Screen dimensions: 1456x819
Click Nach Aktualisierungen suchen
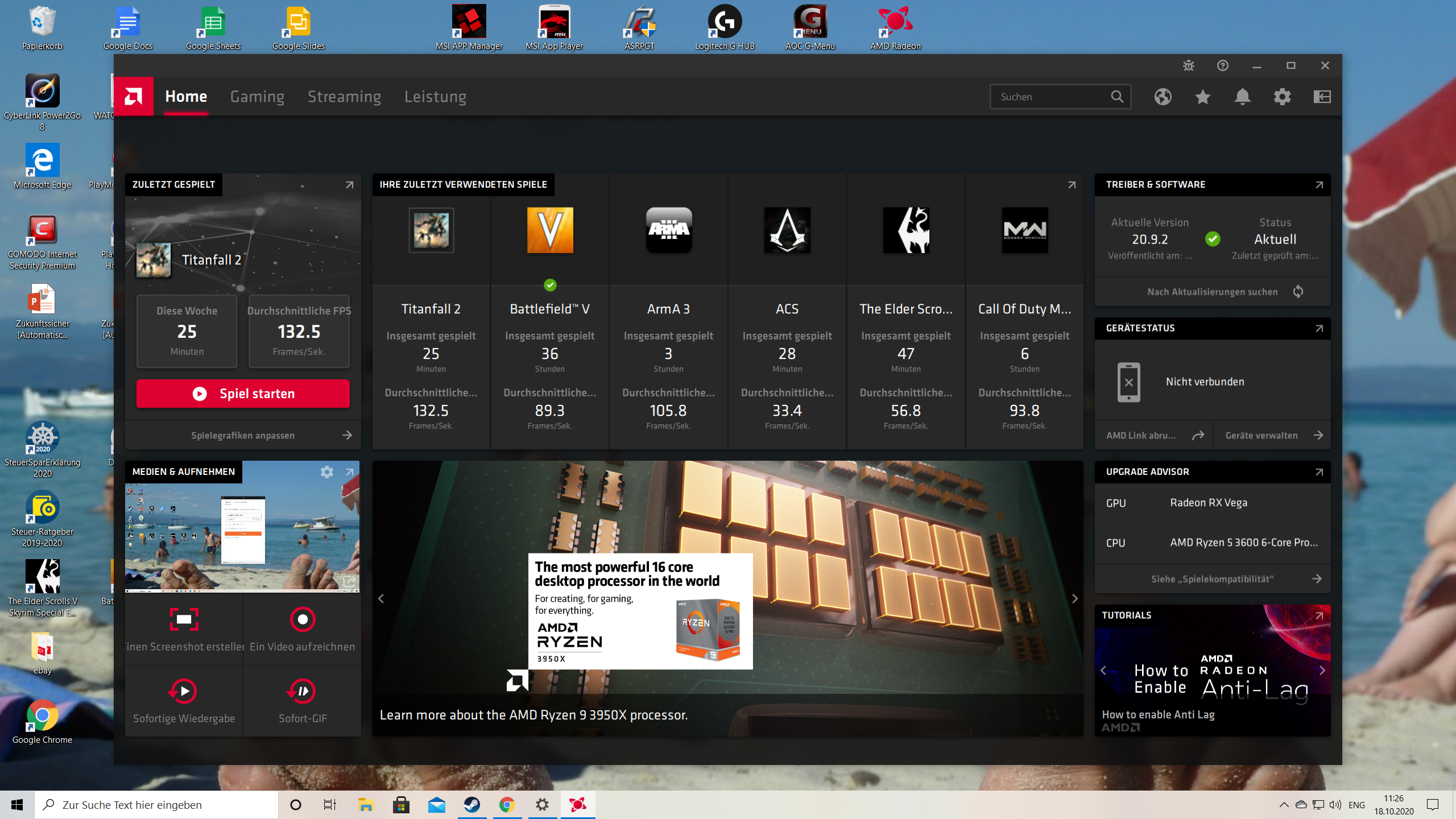point(1212,292)
